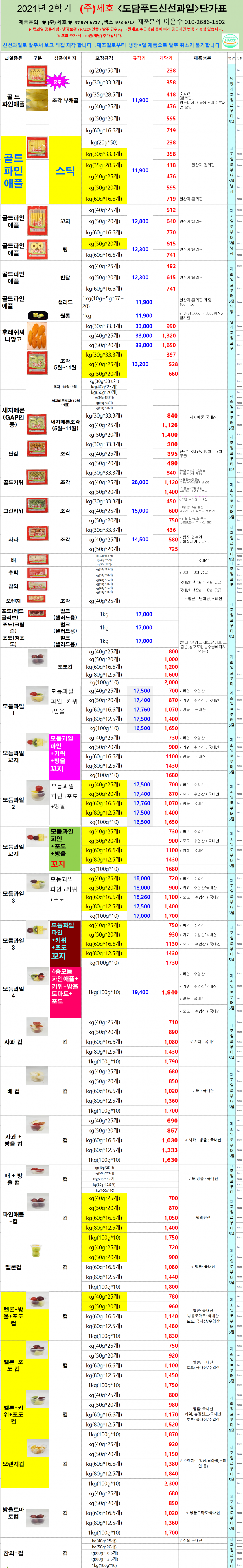Click the 15,000 price for 그린키위
The width and height of the screenshot is (243, 1568).
141,511
